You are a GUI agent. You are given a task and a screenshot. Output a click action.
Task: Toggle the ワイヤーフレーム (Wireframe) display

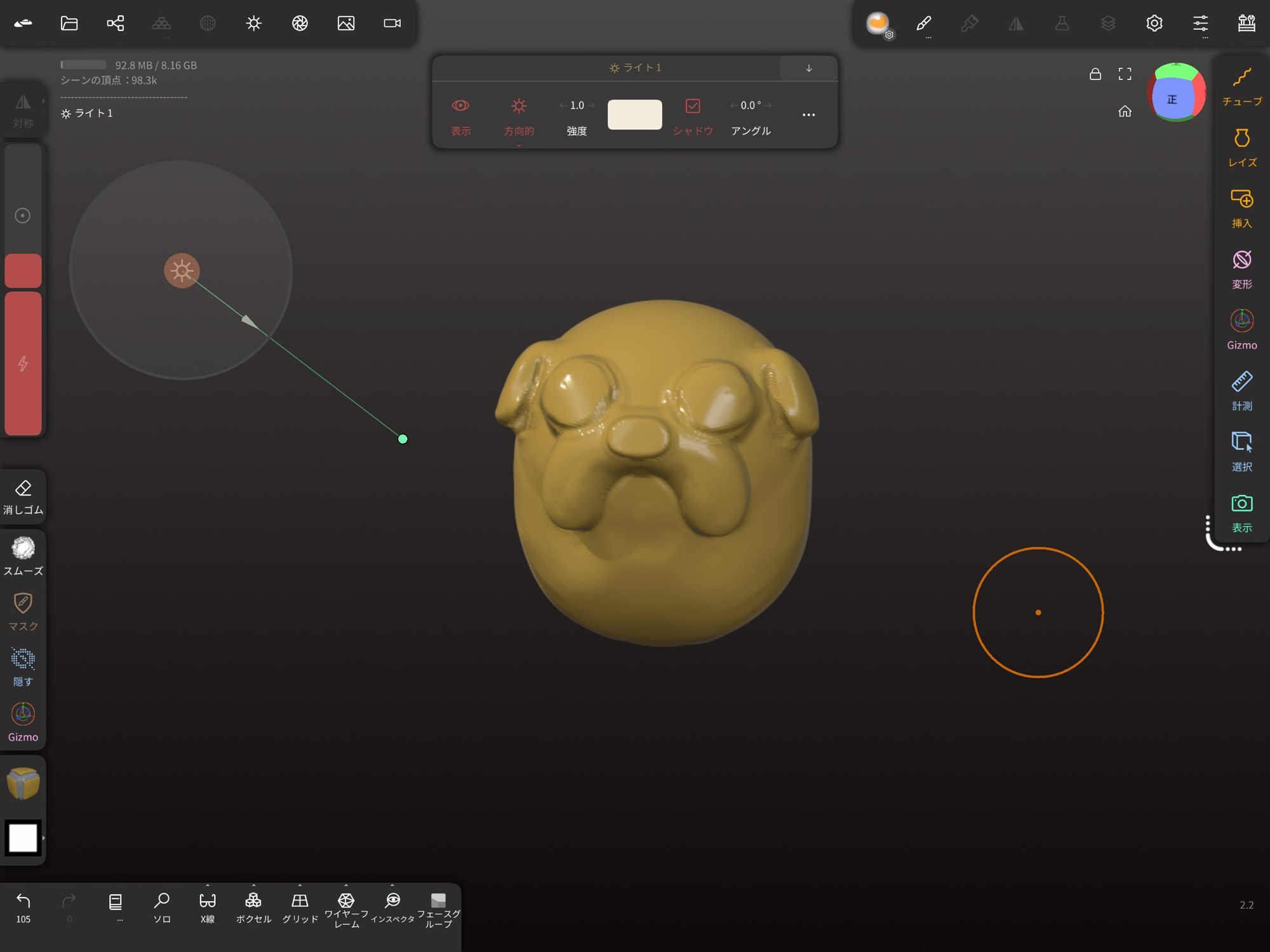tap(346, 908)
